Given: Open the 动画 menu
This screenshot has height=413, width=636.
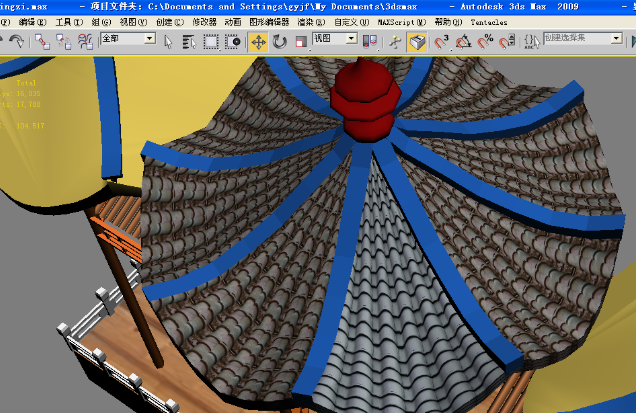Looking at the screenshot, I should click(x=233, y=22).
